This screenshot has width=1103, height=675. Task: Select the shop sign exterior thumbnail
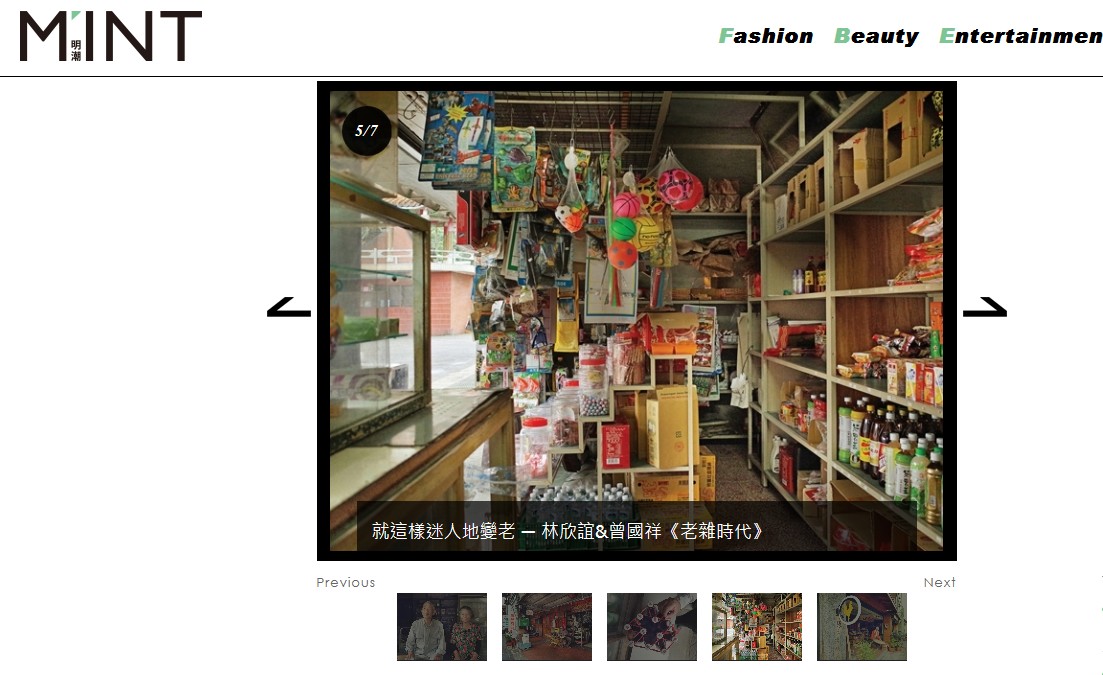click(x=862, y=626)
